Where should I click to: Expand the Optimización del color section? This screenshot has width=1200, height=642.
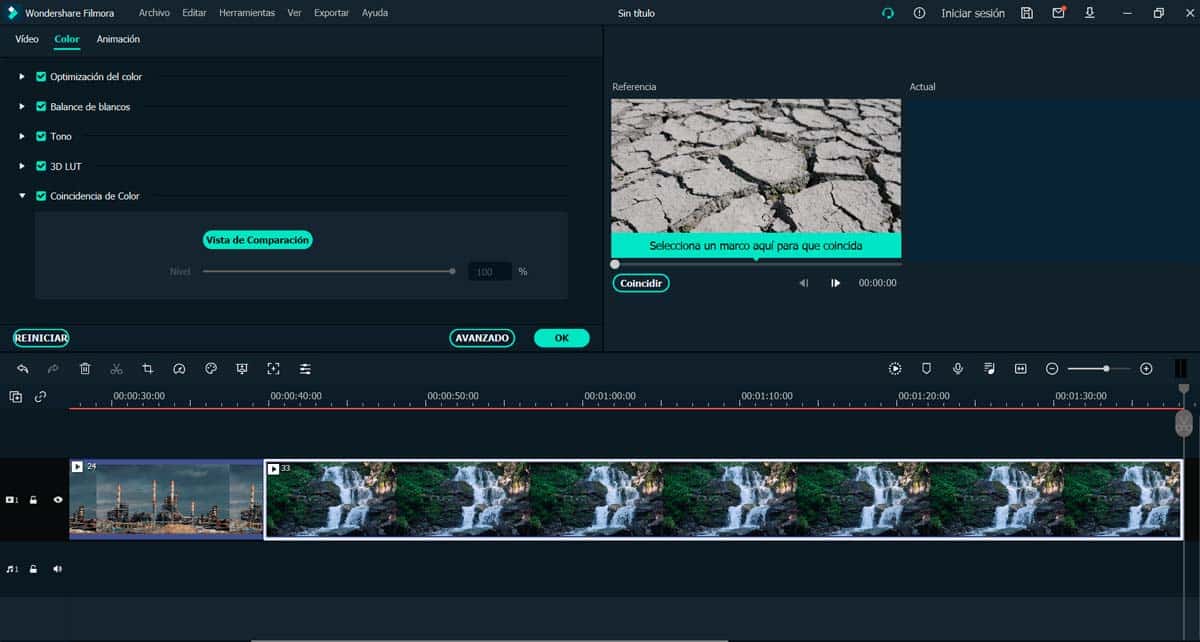pos(22,76)
